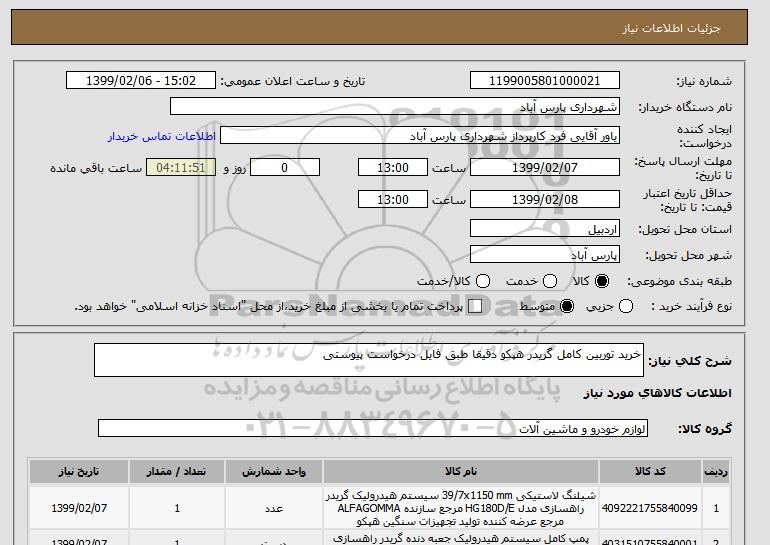Screen dimensions: 770x545
Task: Click the quantity value 1 in row 1
Action: tap(177, 508)
